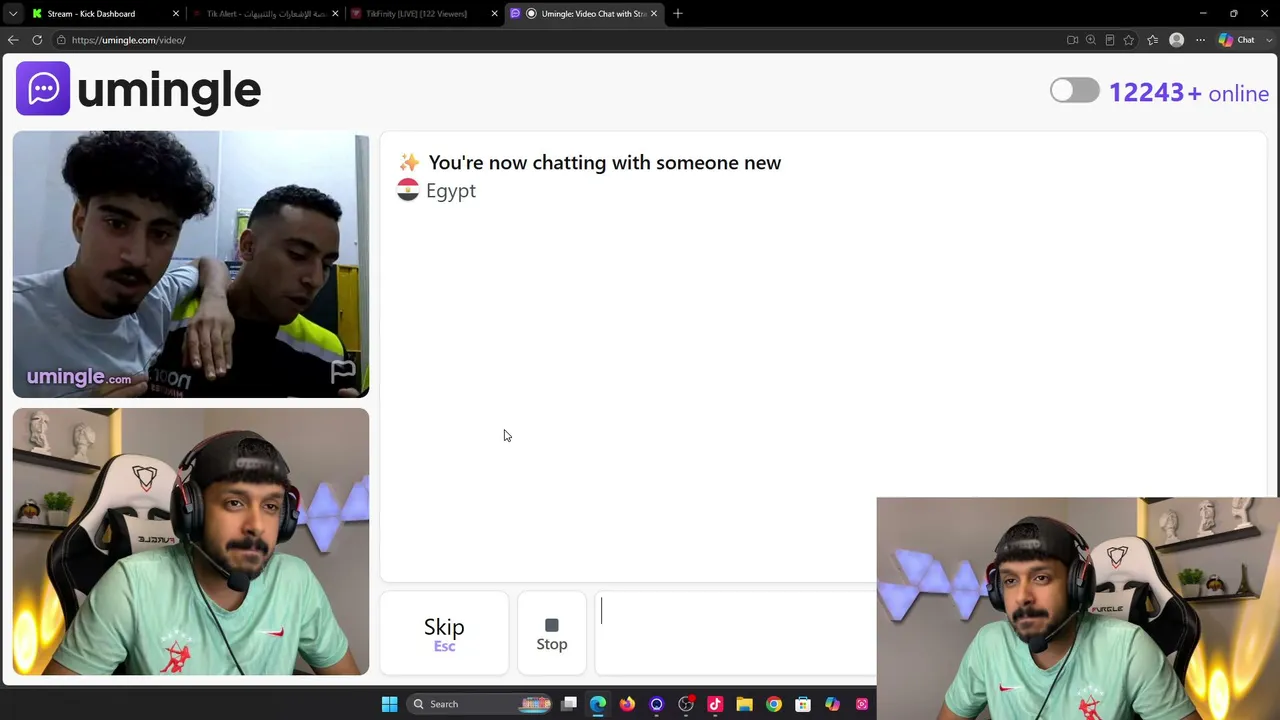Image resolution: width=1280 pixels, height=720 pixels.
Task: Open the favorites list icon
Action: pyautogui.click(x=1153, y=40)
